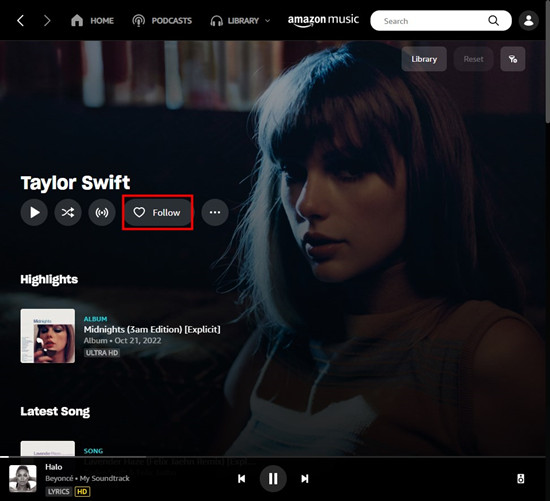Image resolution: width=550 pixels, height=501 pixels.
Task: Skip to the previous track
Action: (242, 479)
